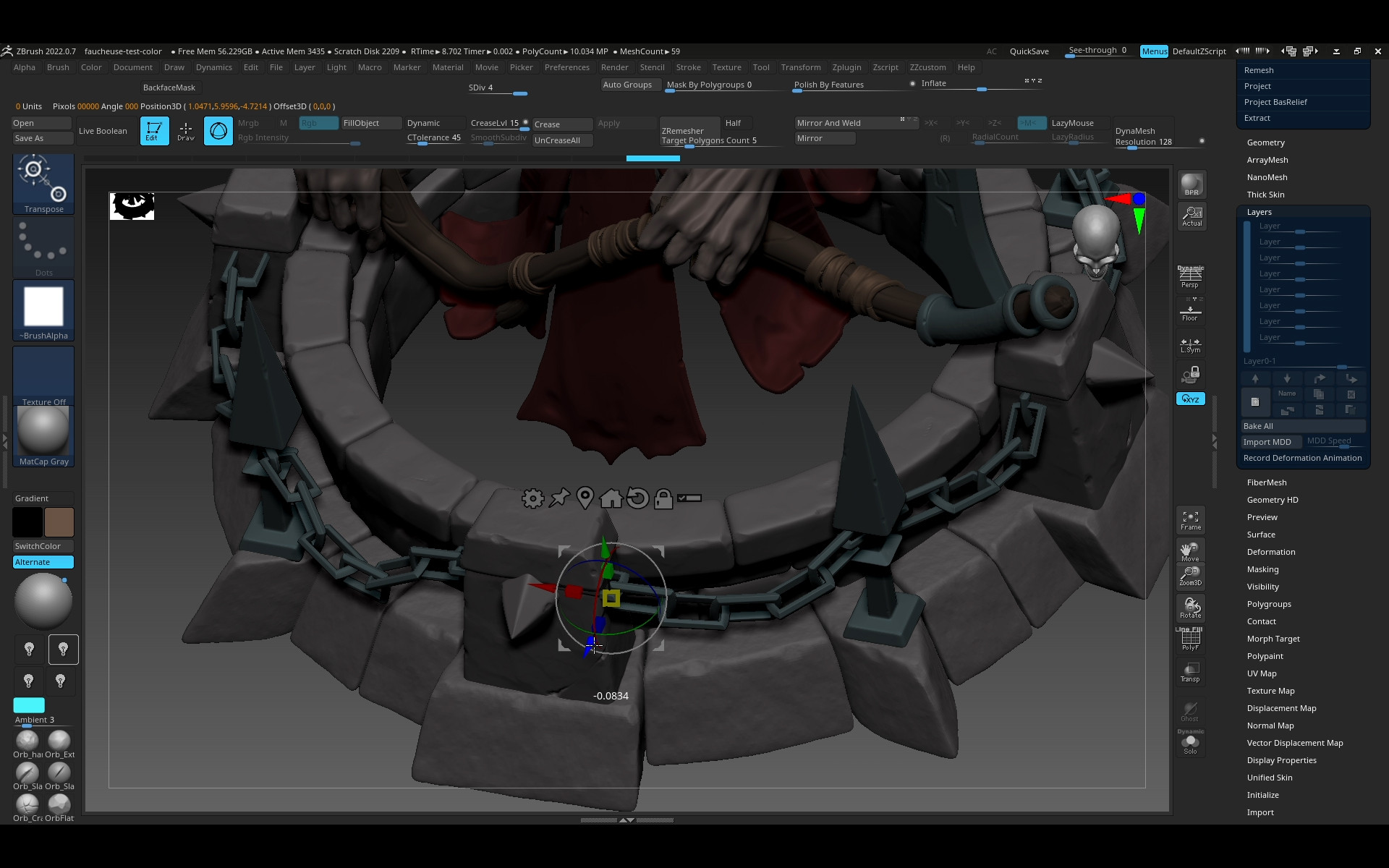Click the Frame view icon
Image resolution: width=1389 pixels, height=868 pixels.
pyautogui.click(x=1190, y=520)
